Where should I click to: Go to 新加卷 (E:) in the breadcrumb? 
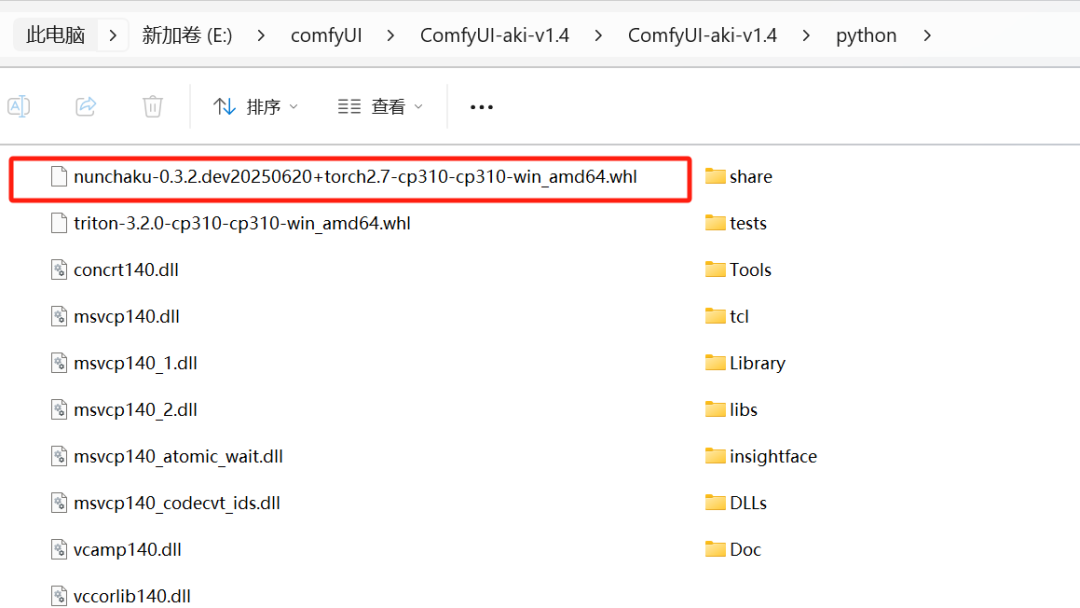click(187, 35)
